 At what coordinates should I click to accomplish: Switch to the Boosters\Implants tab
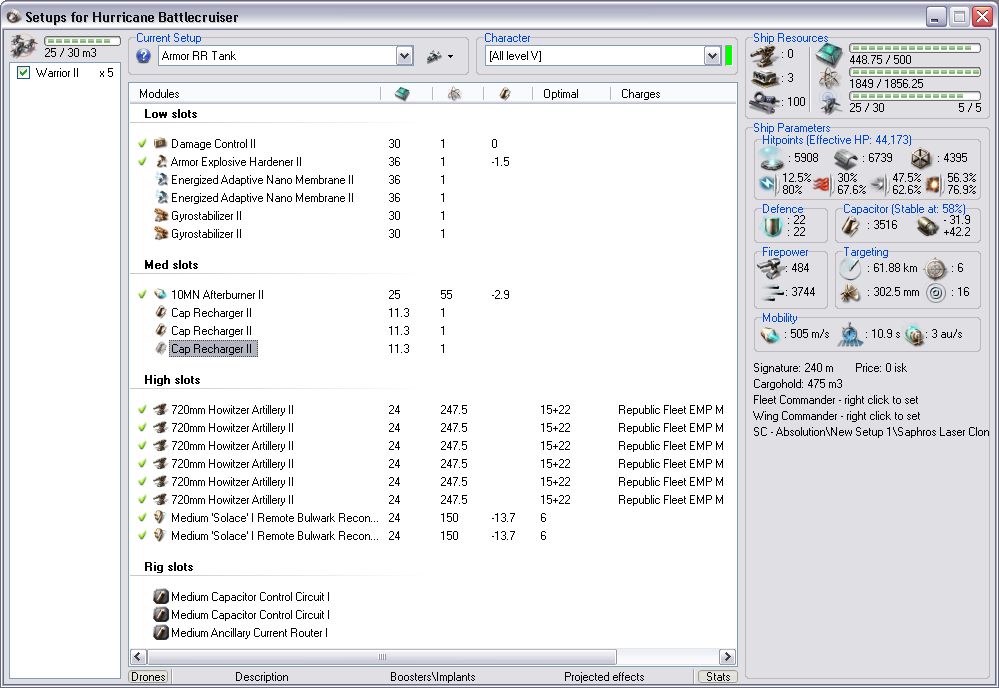[433, 677]
